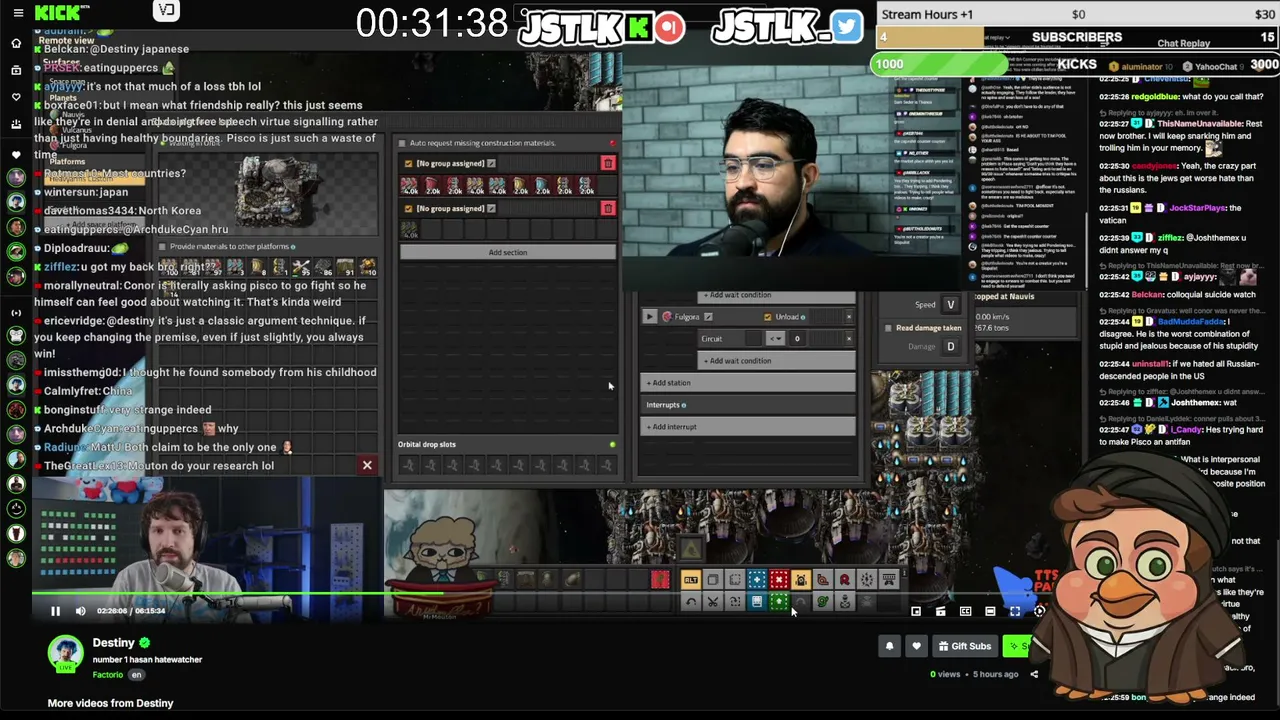Click the undo arrow in shortcut bar
The height and width of the screenshot is (720, 1280).
tap(691, 602)
